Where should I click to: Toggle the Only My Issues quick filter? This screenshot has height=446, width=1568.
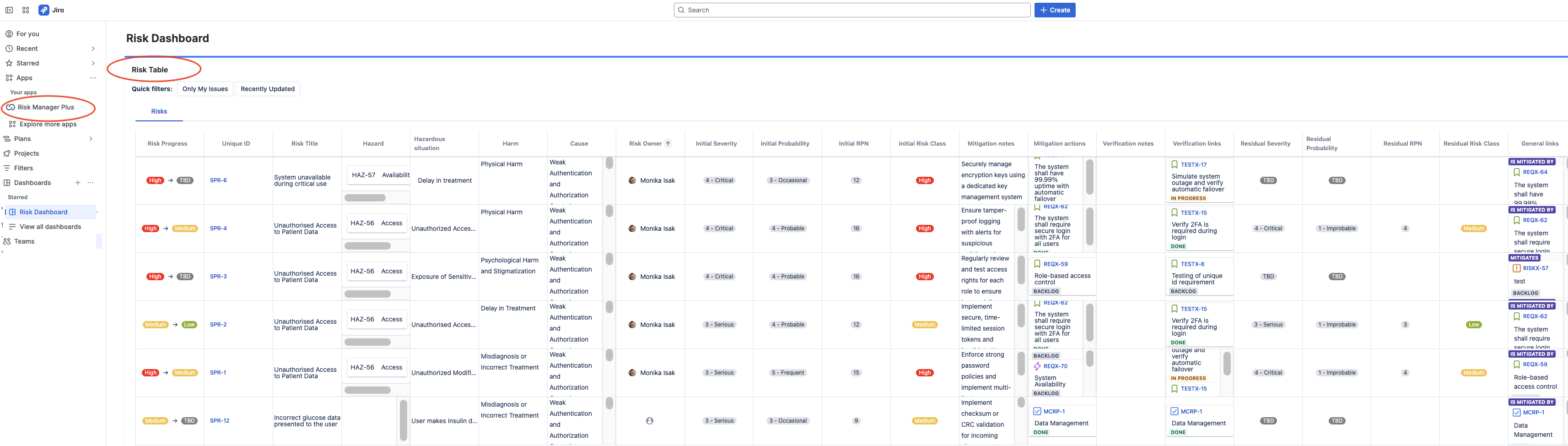(205, 89)
